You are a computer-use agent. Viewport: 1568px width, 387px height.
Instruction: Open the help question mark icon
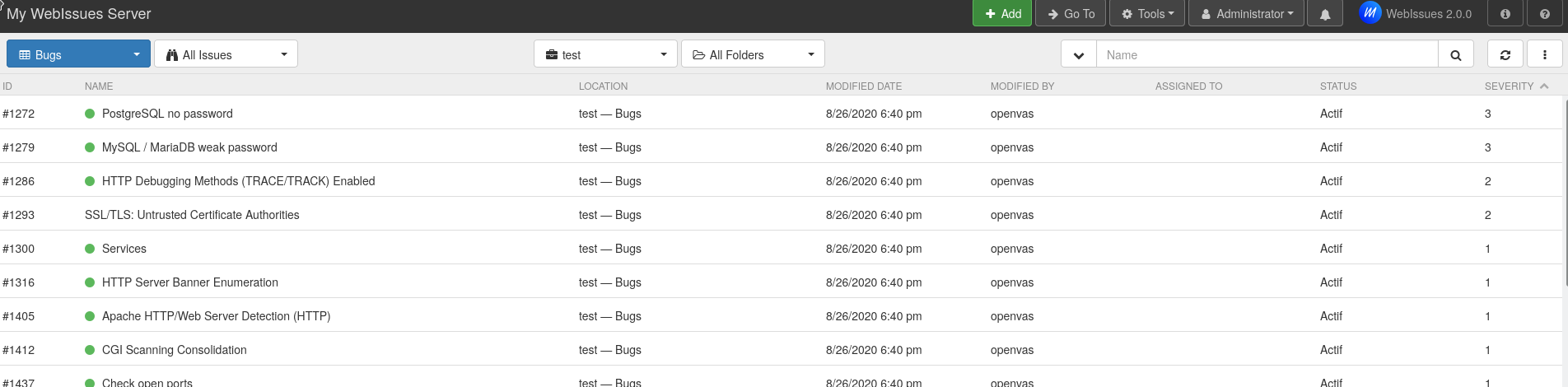pos(1545,14)
